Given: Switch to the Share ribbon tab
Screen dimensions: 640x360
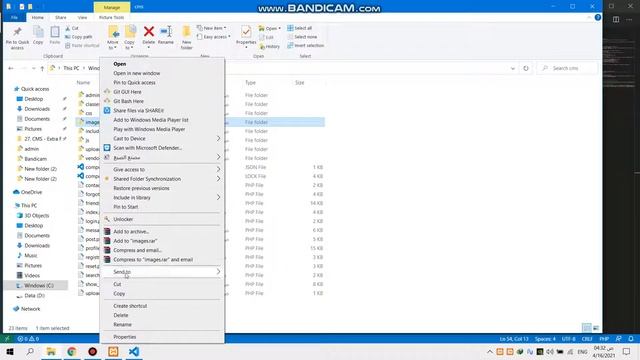Looking at the screenshot, I should 61,18.
